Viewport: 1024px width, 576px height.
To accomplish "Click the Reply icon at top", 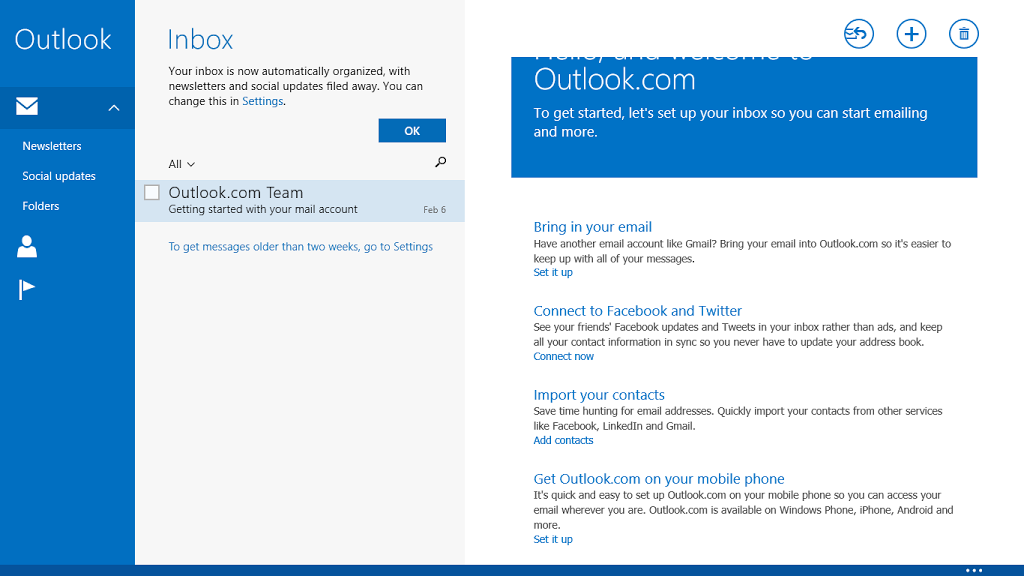I will 858,34.
